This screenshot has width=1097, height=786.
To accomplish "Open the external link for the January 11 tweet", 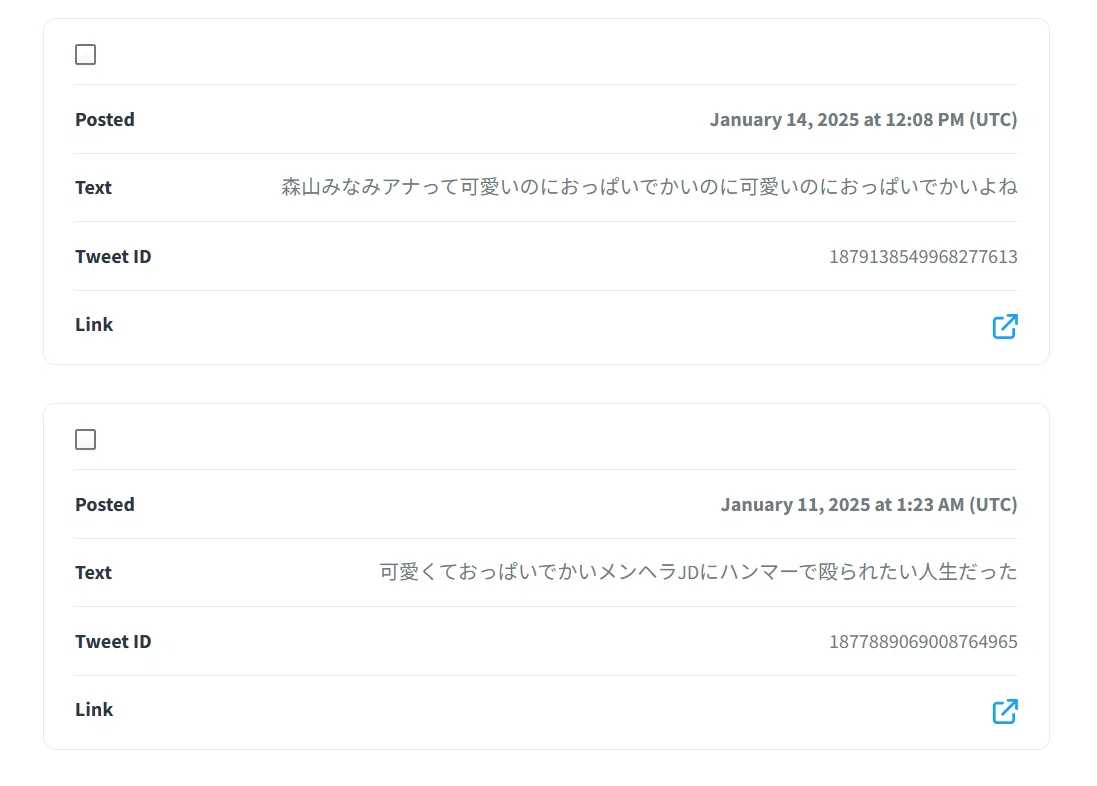I will (1005, 711).
